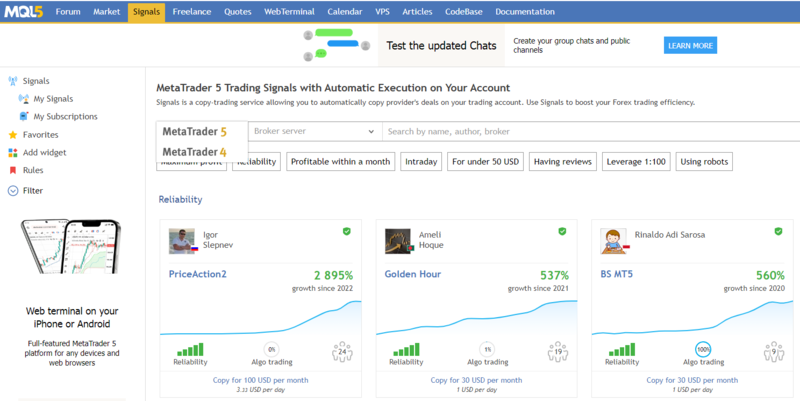
Task: Select the Signals tab
Action: [x=146, y=12]
